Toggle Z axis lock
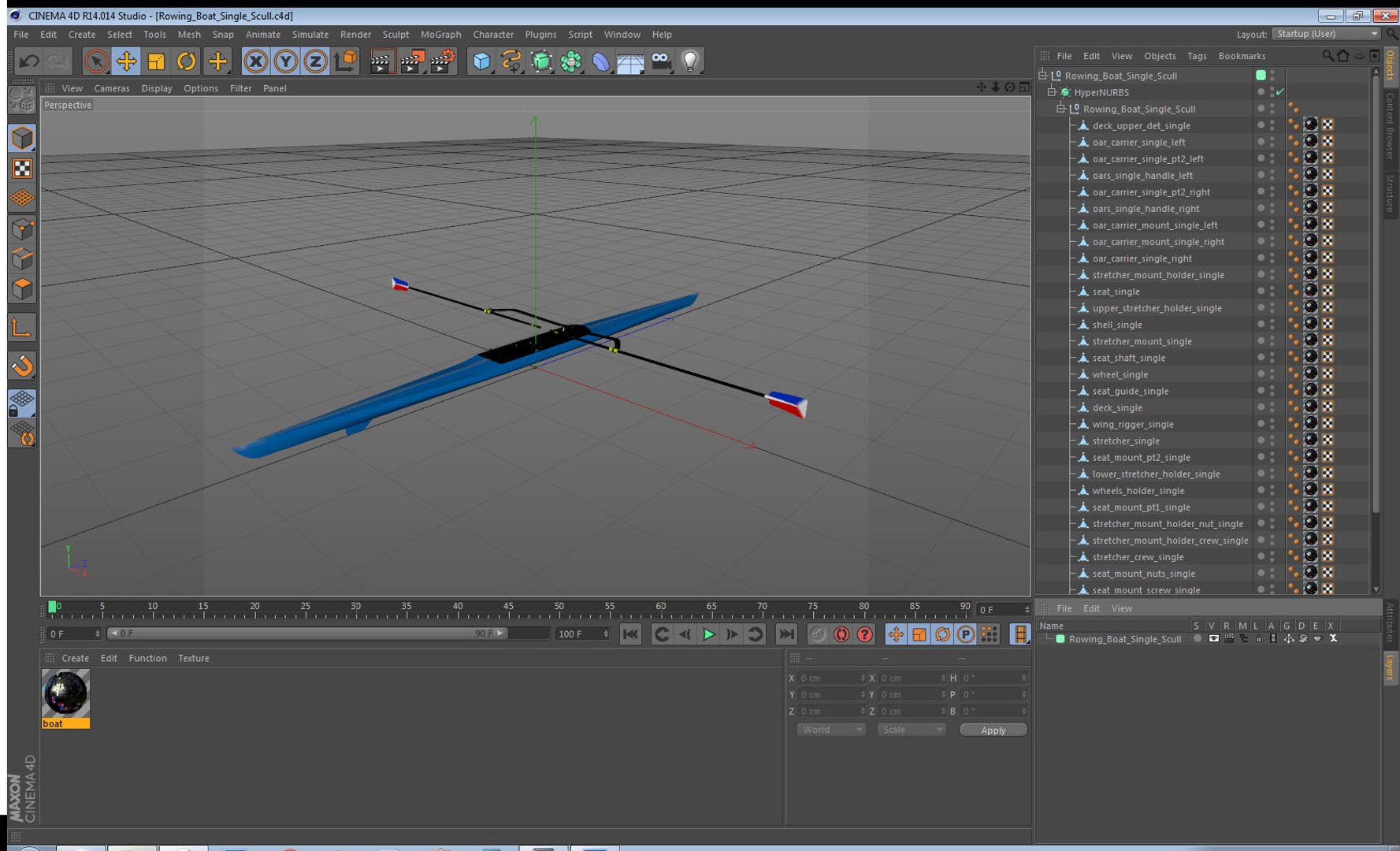Image resolution: width=1400 pixels, height=851 pixels. (x=315, y=61)
